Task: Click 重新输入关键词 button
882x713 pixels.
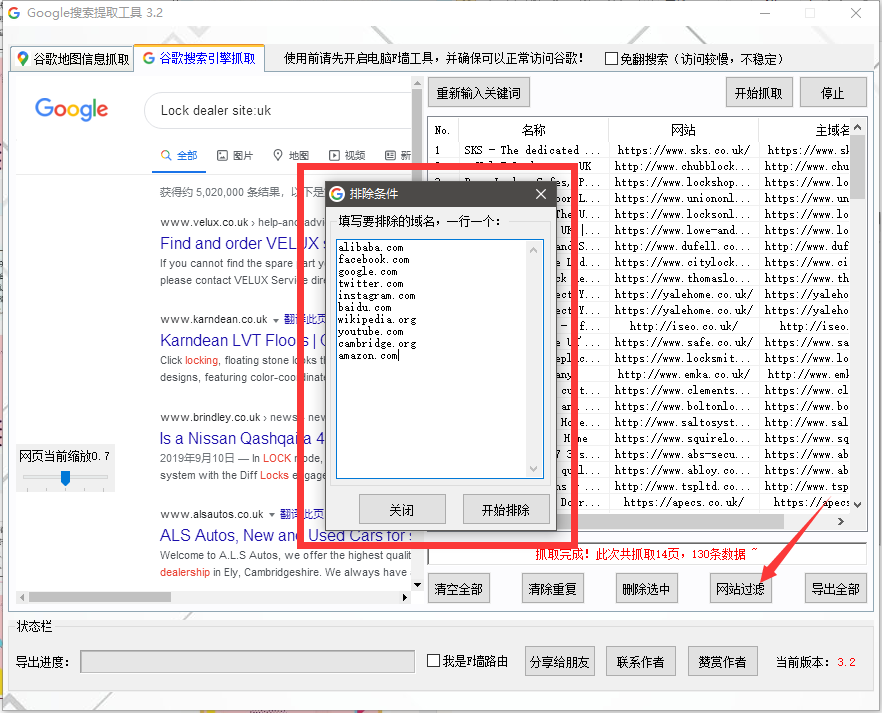Action: tap(479, 93)
